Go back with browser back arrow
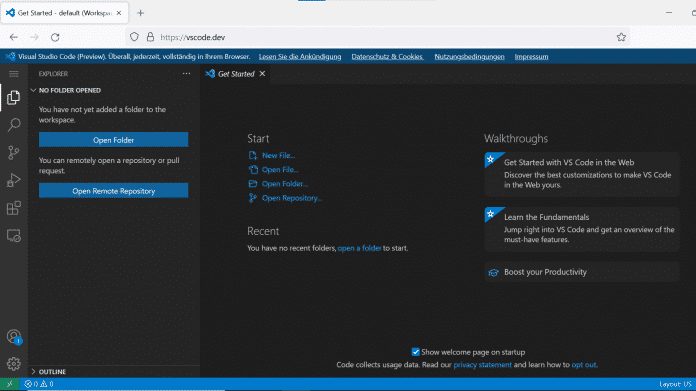The image size is (696, 391). click(x=14, y=37)
